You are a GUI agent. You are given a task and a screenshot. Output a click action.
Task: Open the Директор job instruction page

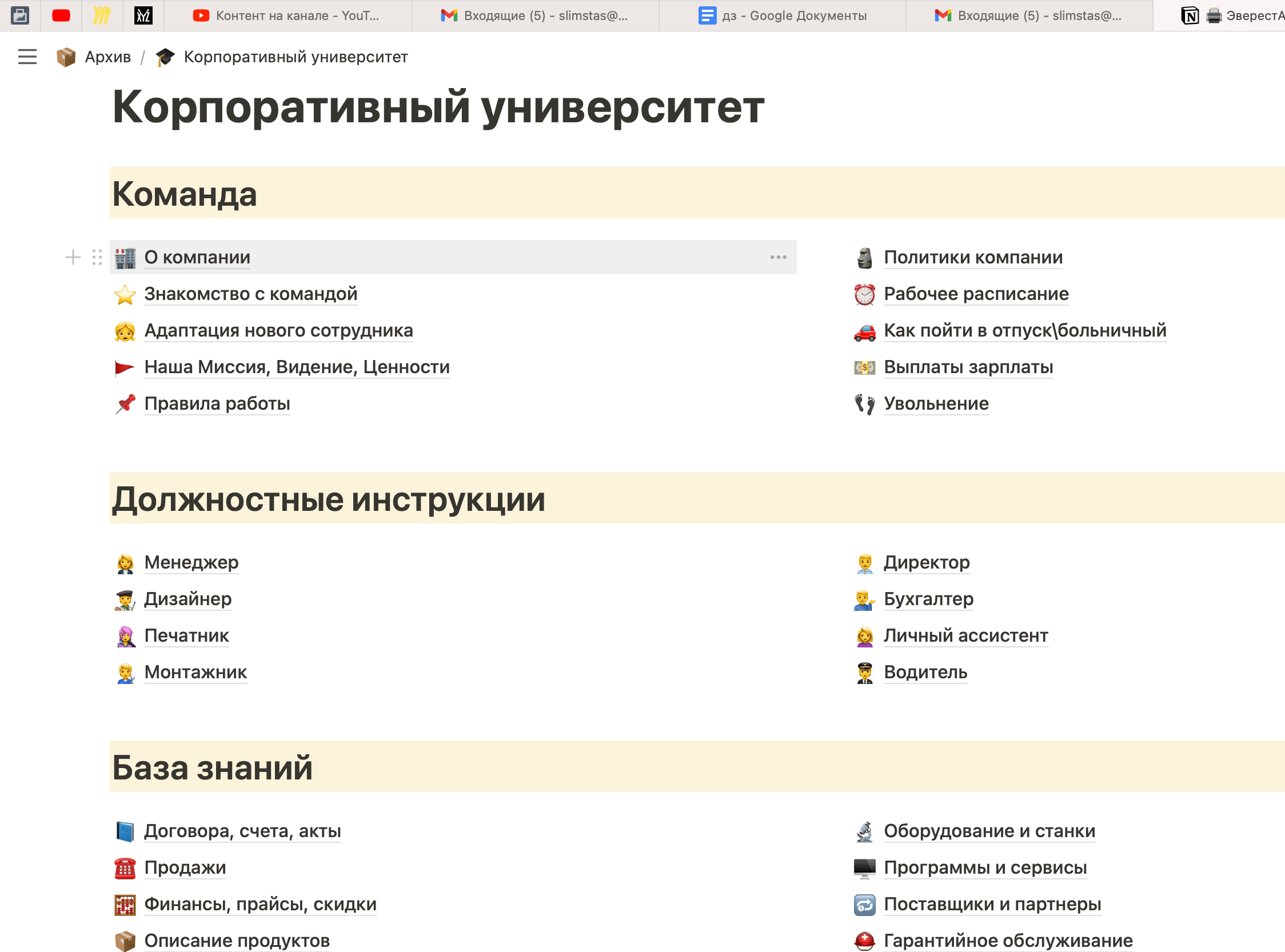(926, 562)
